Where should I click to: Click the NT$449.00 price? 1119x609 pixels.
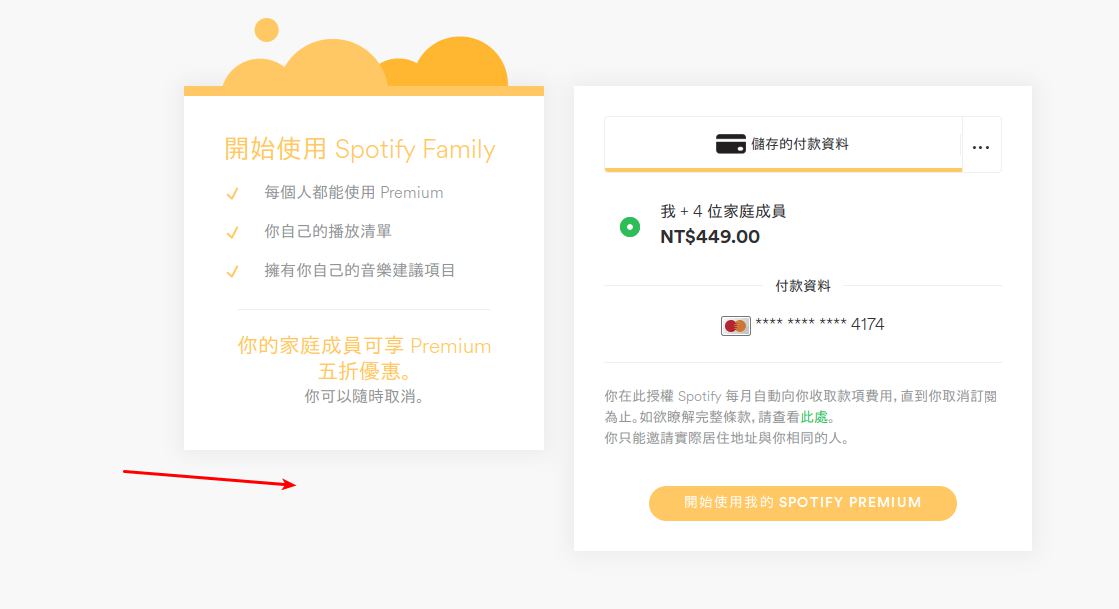tap(710, 237)
